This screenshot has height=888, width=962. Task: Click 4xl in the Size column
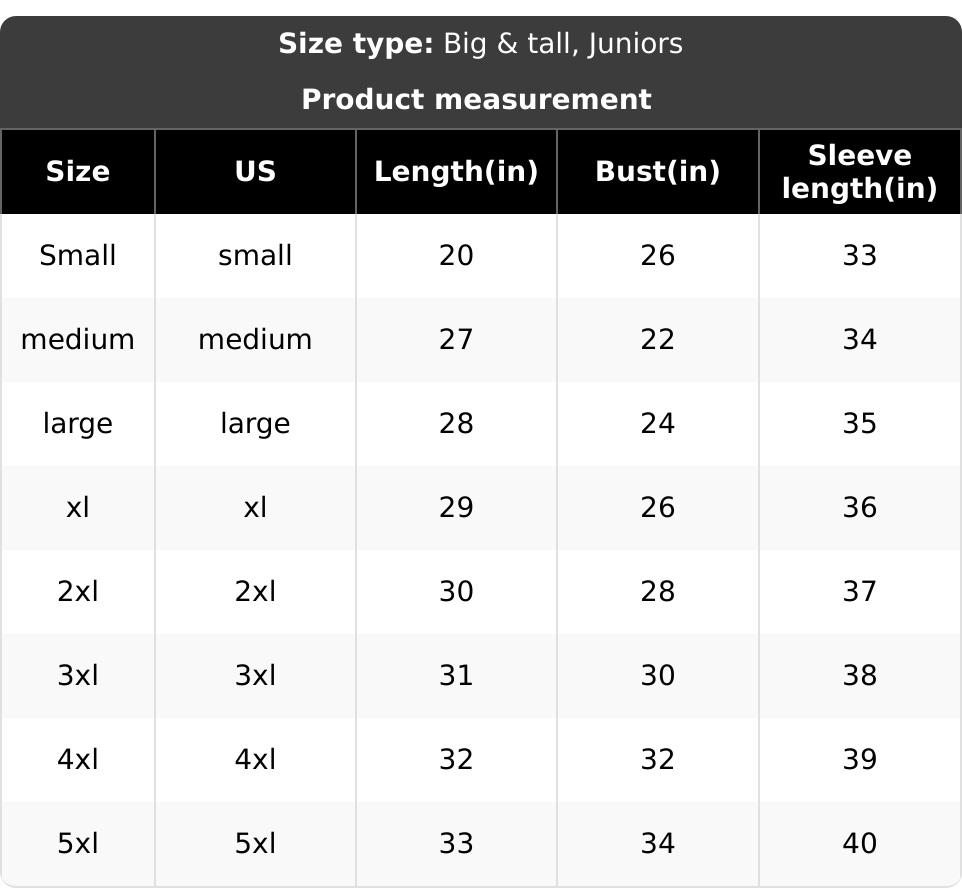point(78,760)
